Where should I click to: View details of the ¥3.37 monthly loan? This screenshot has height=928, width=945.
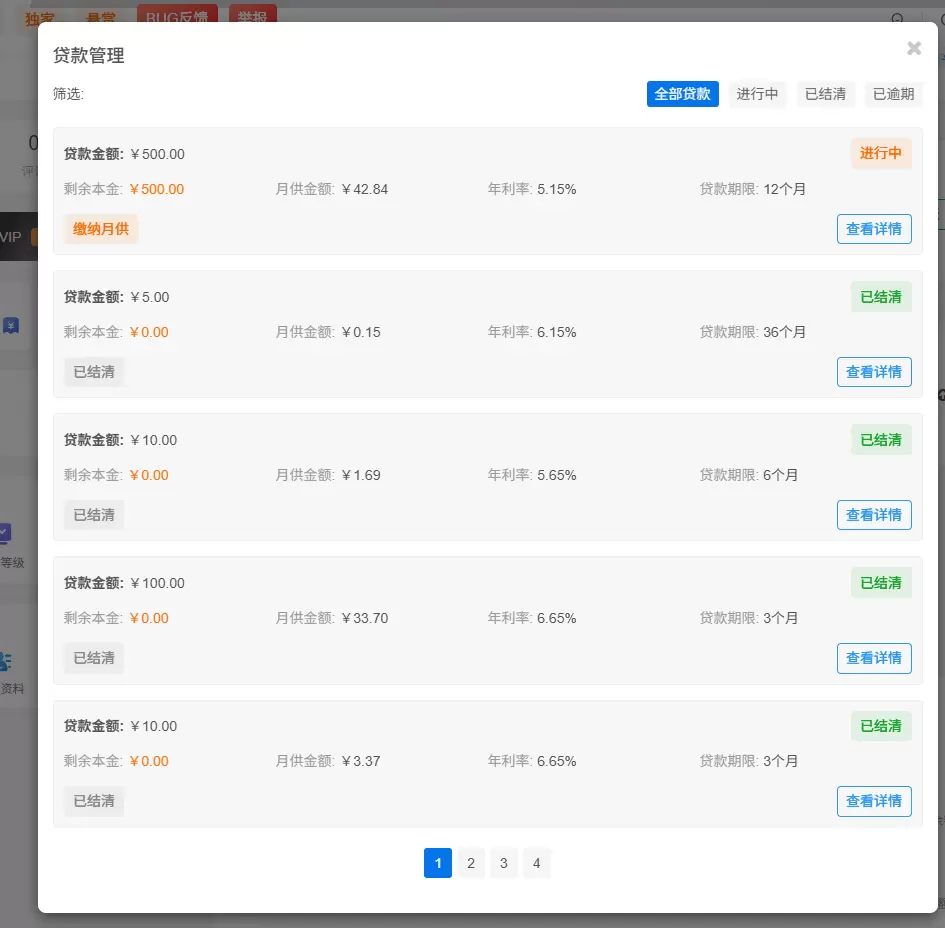874,801
